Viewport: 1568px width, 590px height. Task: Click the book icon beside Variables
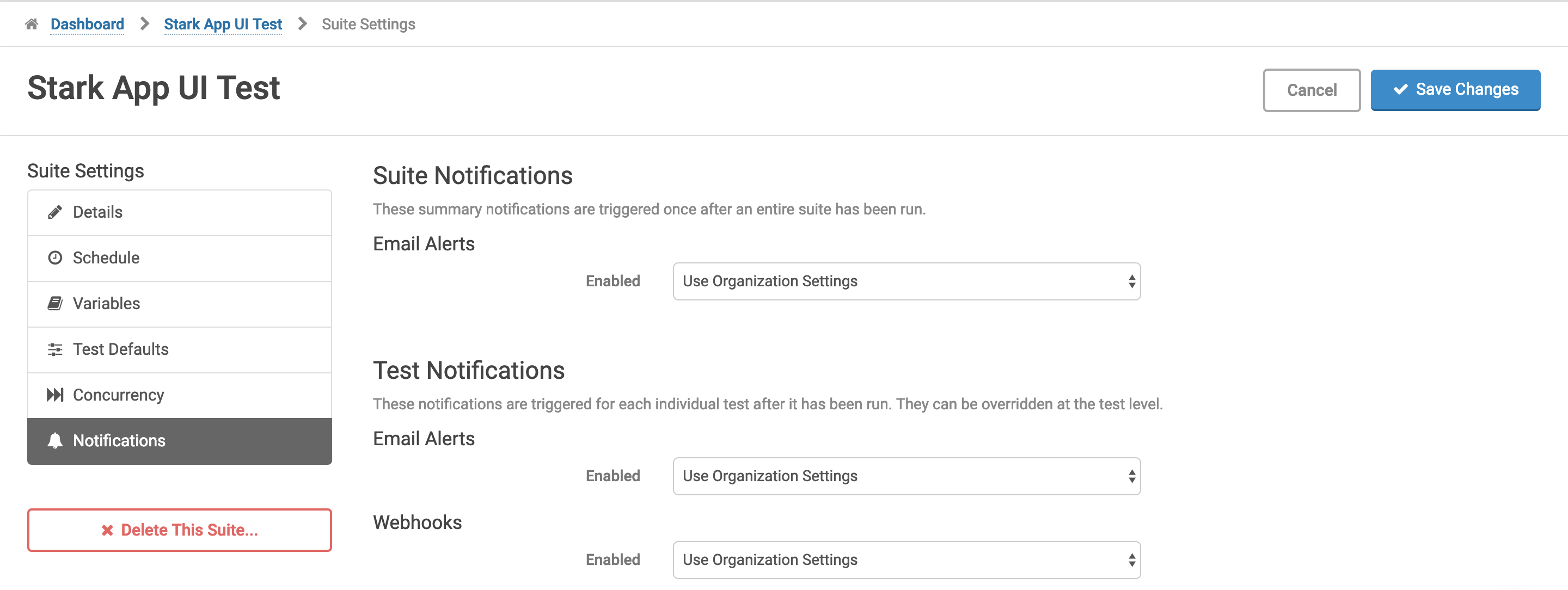pyautogui.click(x=55, y=304)
